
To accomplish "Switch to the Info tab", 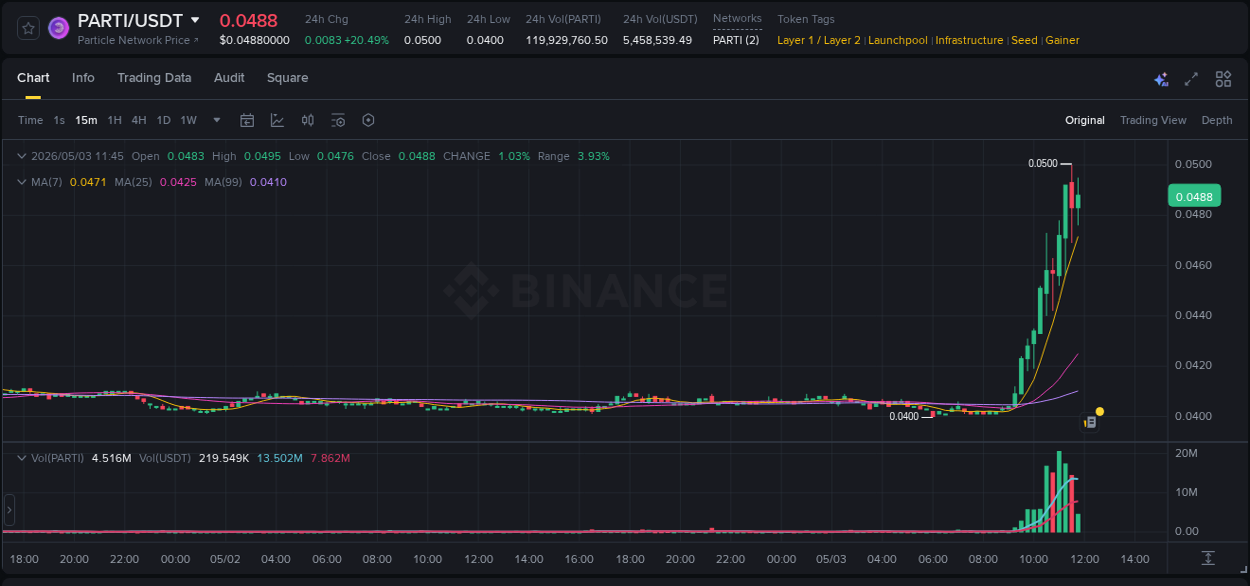I will point(83,78).
